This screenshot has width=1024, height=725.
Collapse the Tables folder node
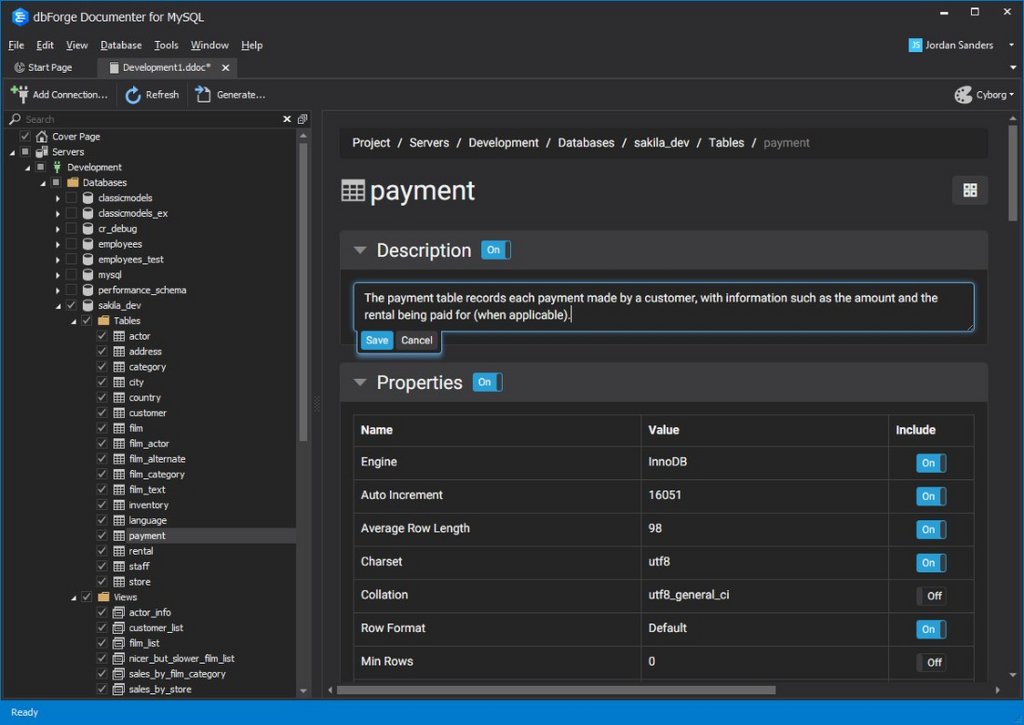pos(73,321)
